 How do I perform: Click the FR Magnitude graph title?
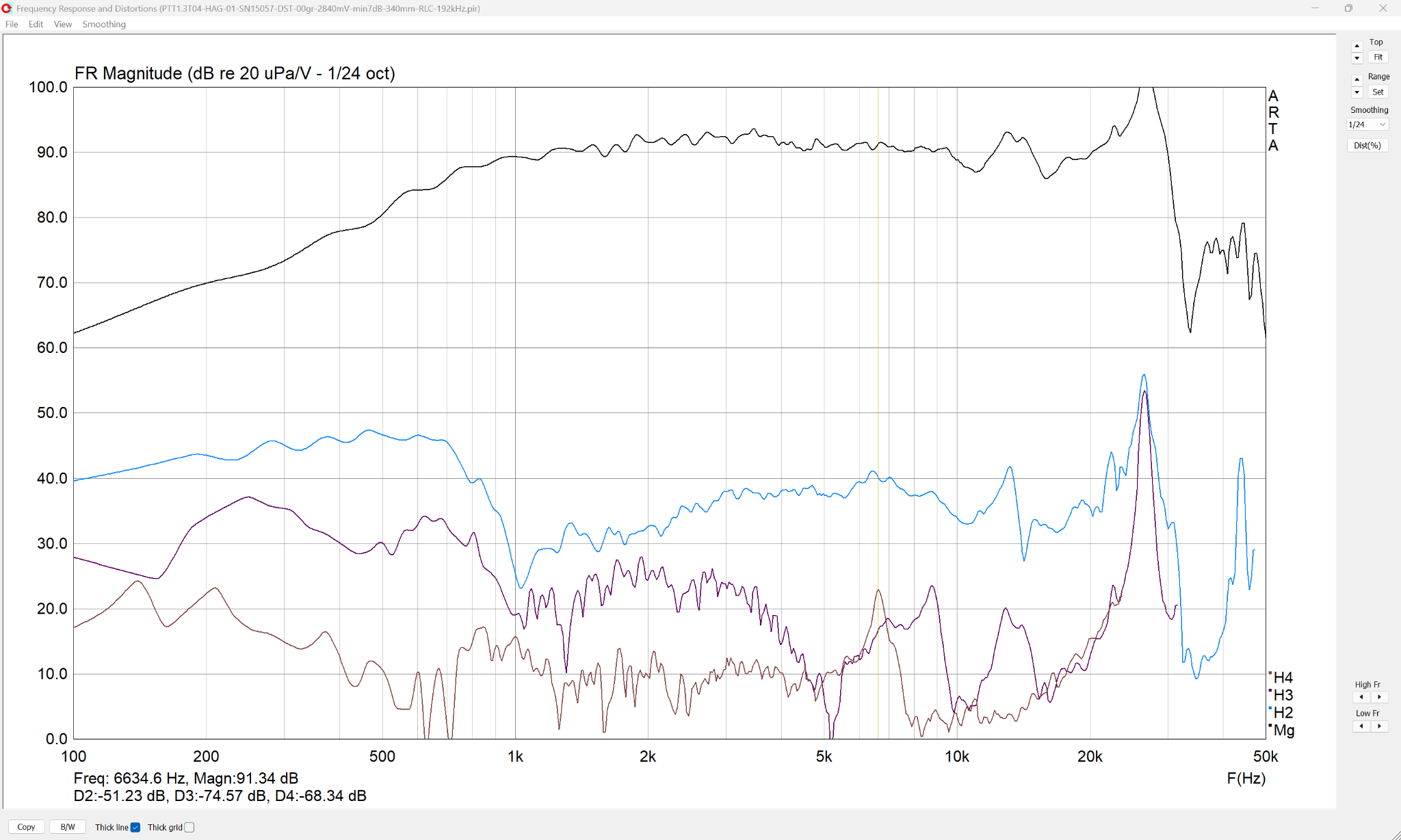[235, 73]
